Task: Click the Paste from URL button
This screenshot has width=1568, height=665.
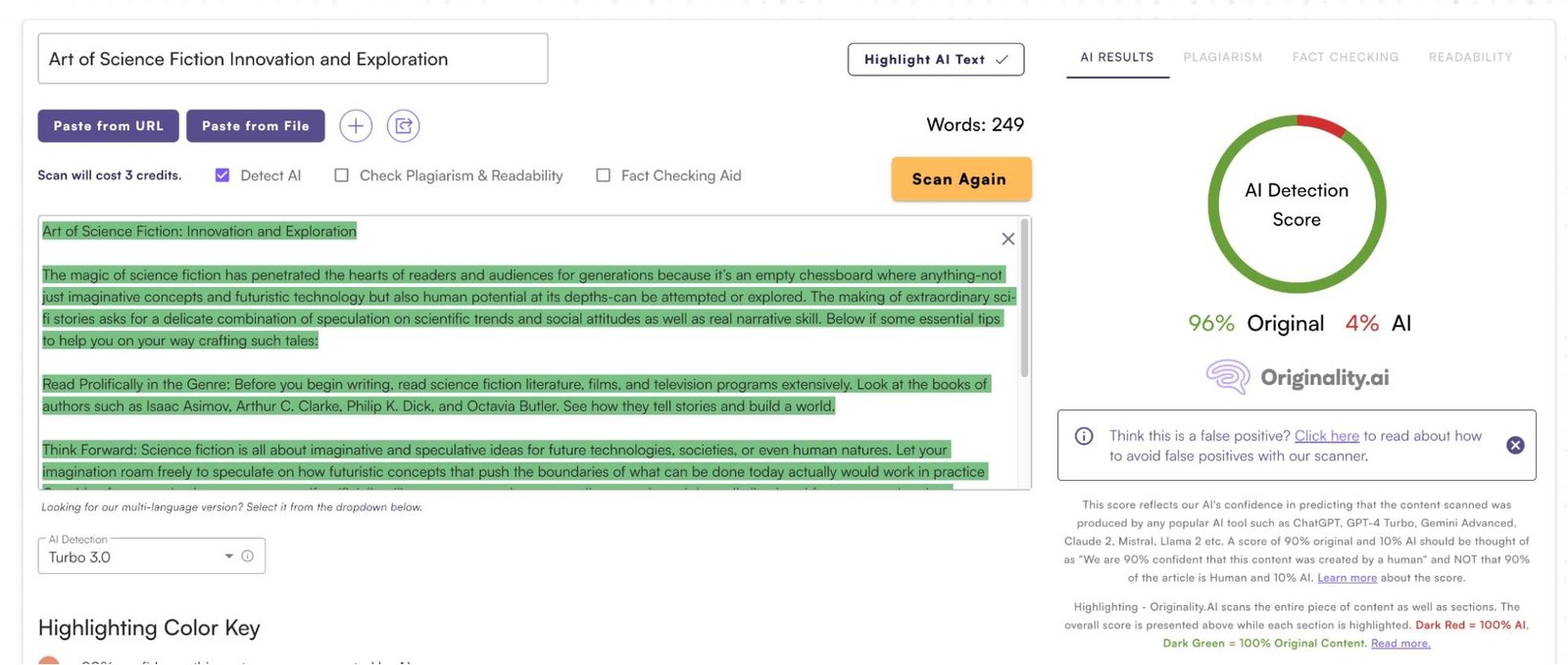Action: click(x=108, y=125)
